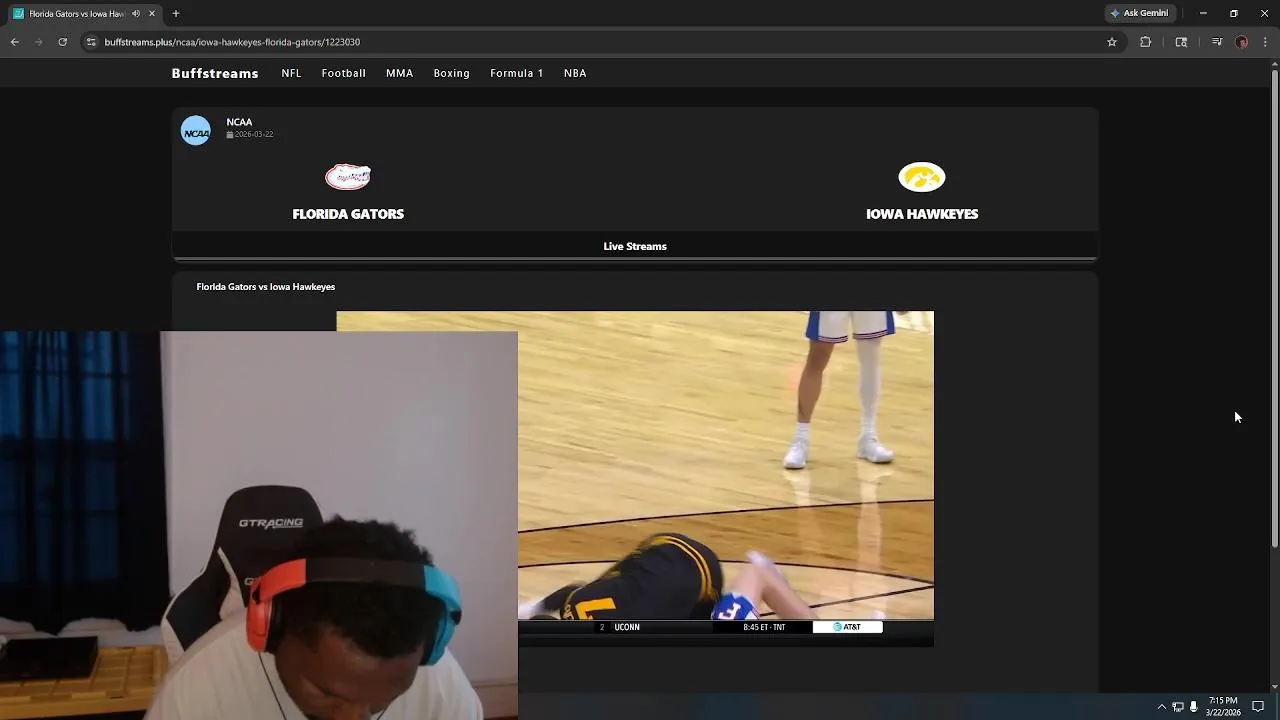Open the media controls icon
The height and width of the screenshot is (720, 1280).
pos(1216,42)
